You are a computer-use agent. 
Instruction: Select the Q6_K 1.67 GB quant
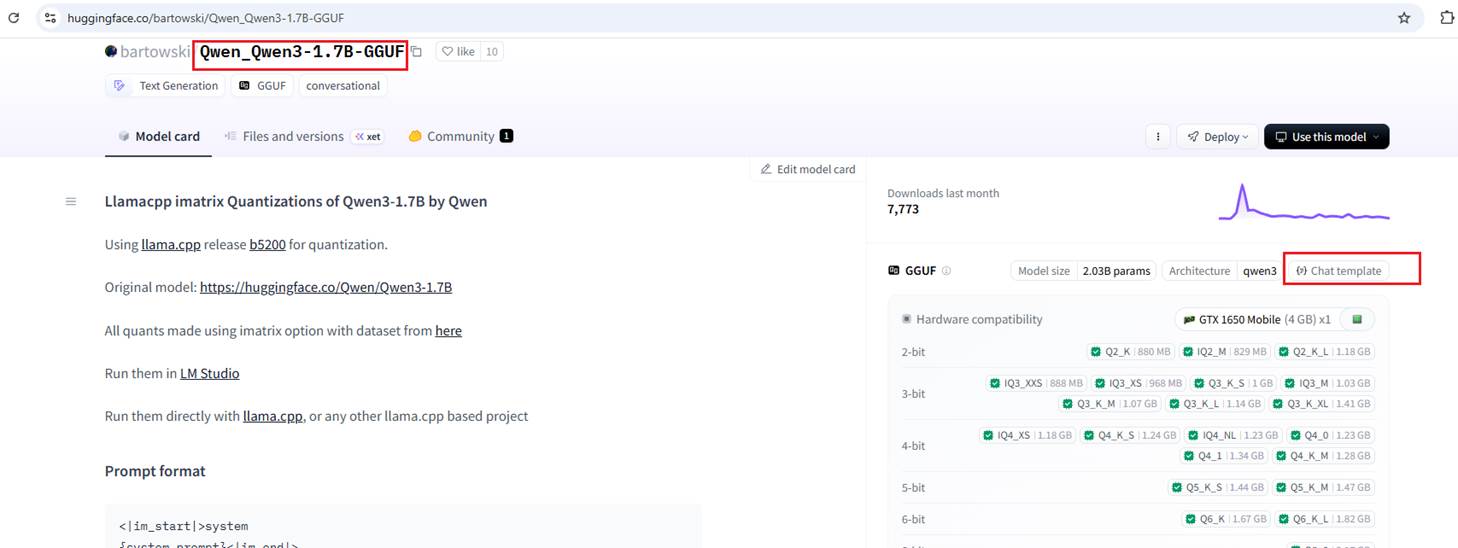[x=1225, y=519]
